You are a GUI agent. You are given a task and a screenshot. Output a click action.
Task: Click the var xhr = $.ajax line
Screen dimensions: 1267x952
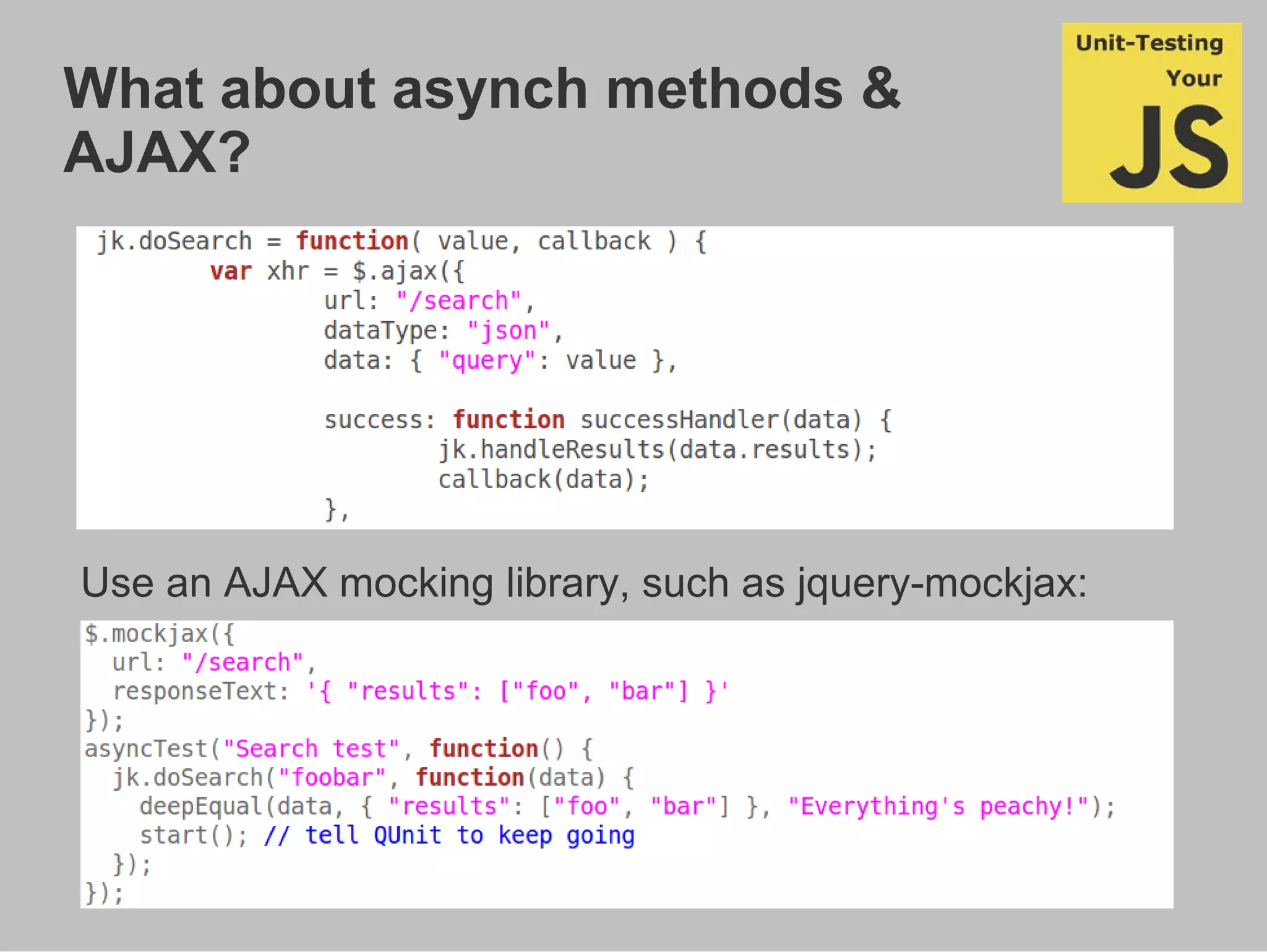(x=337, y=272)
